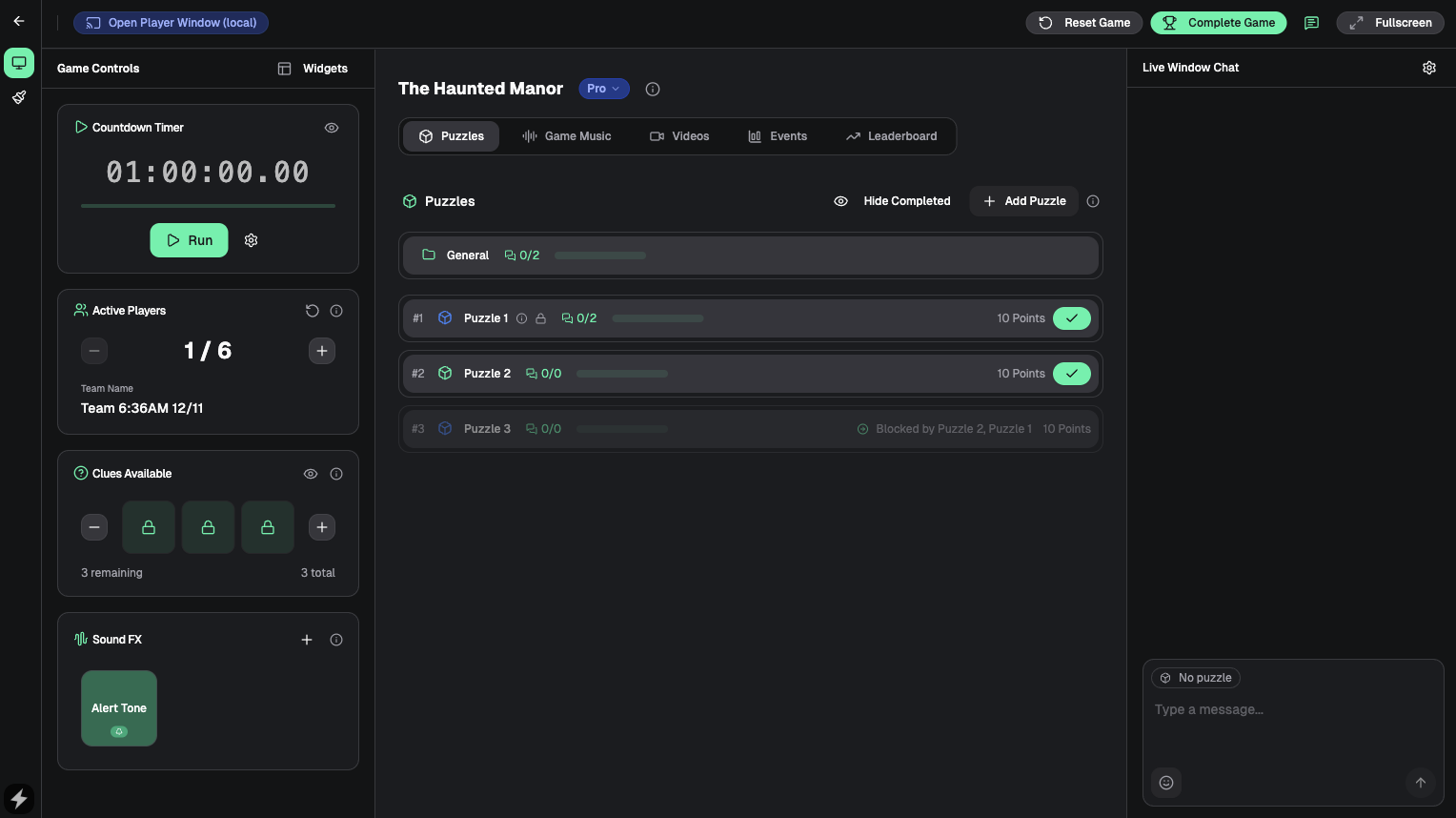Click the Live Window Chat settings gear

(x=1428, y=68)
